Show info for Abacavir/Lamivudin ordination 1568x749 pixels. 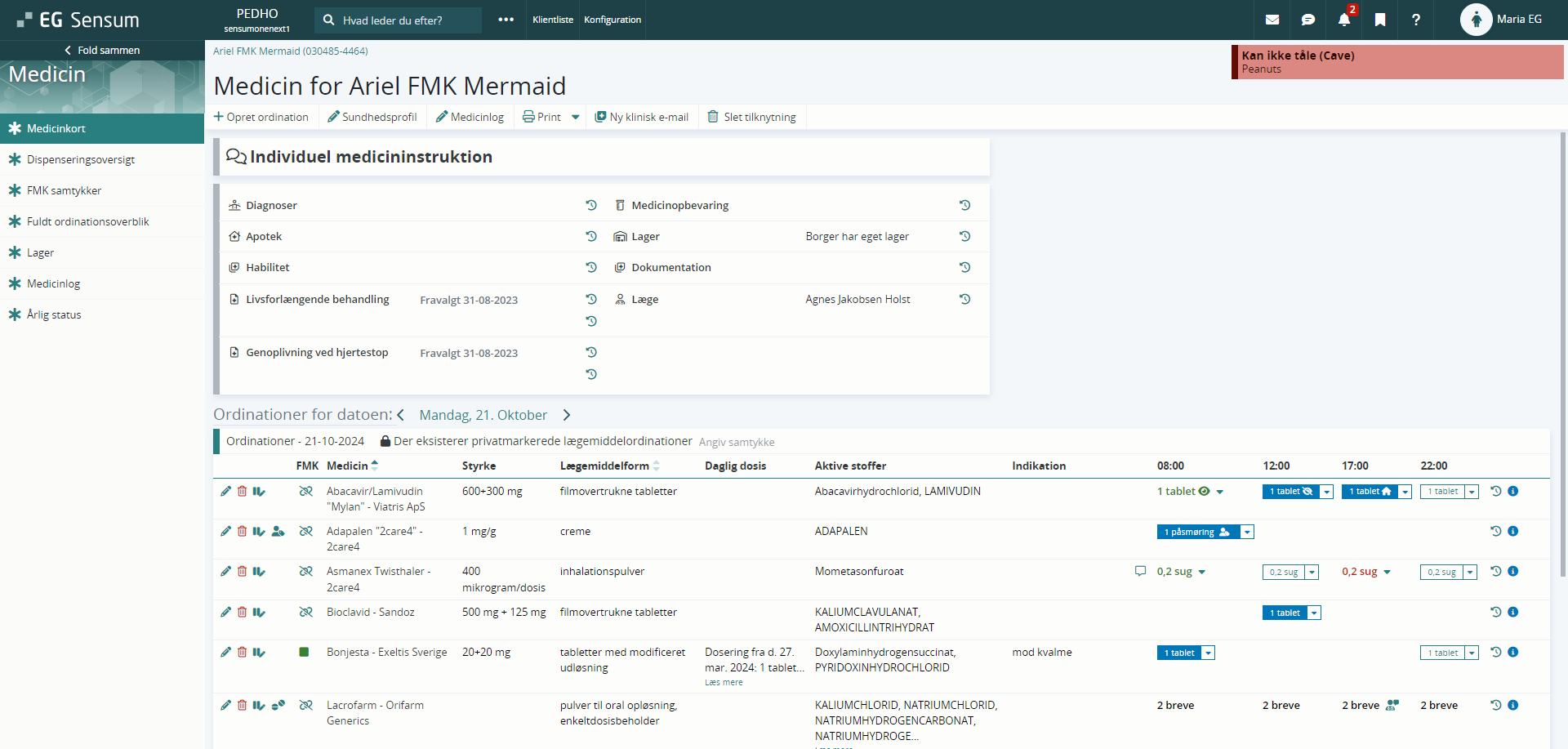(1513, 491)
